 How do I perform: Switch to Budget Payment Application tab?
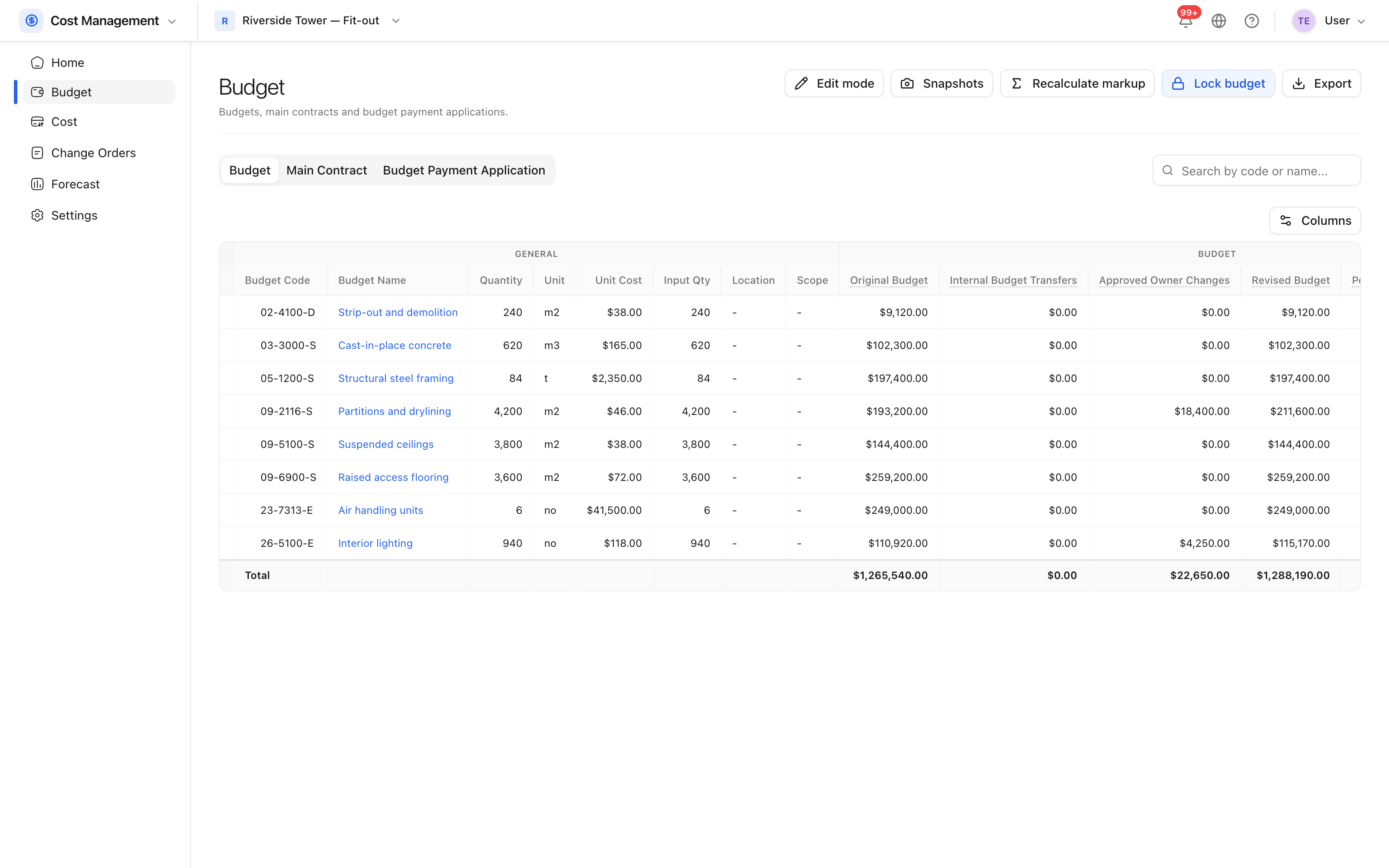[464, 171]
